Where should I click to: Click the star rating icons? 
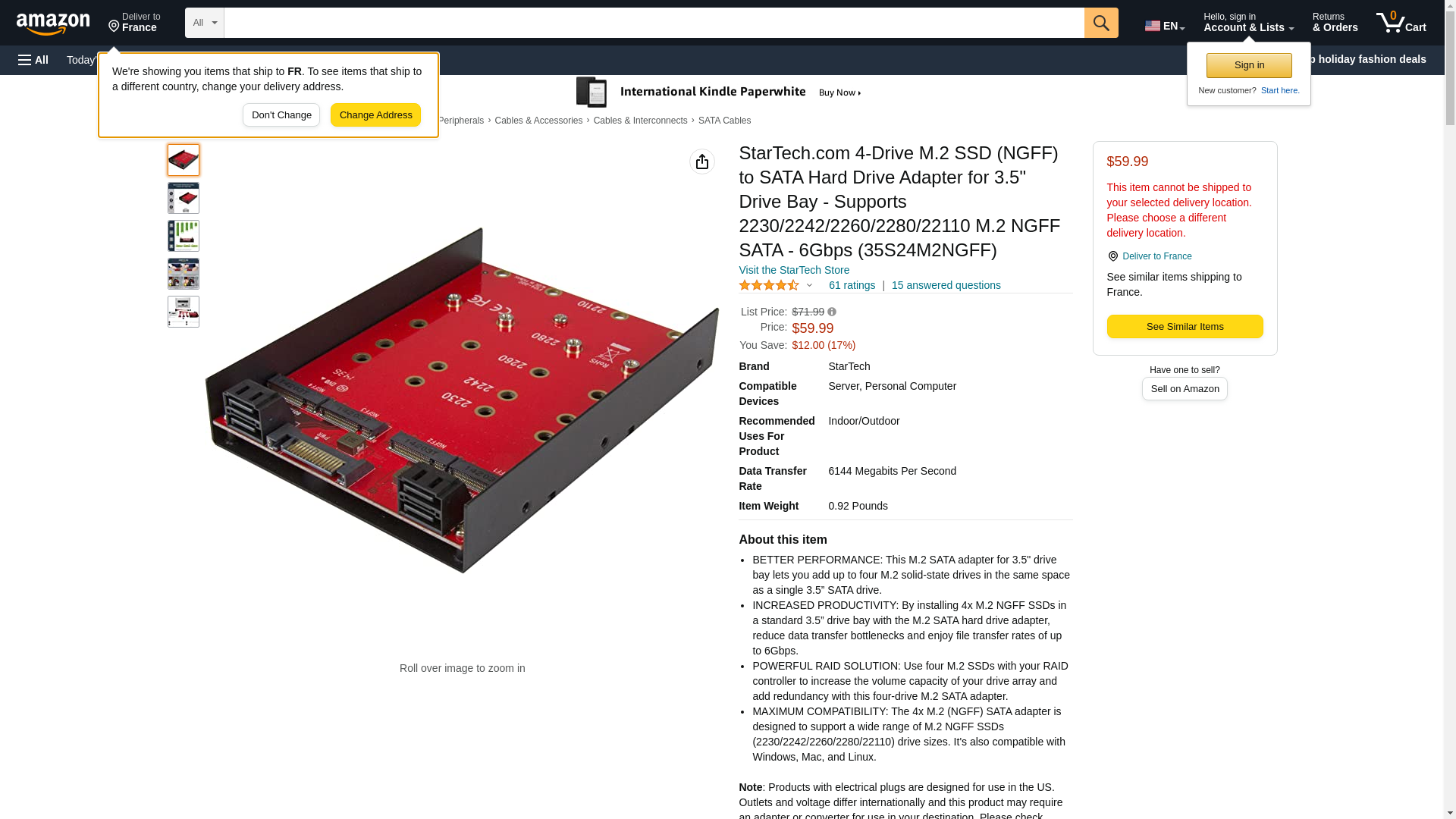[769, 285]
